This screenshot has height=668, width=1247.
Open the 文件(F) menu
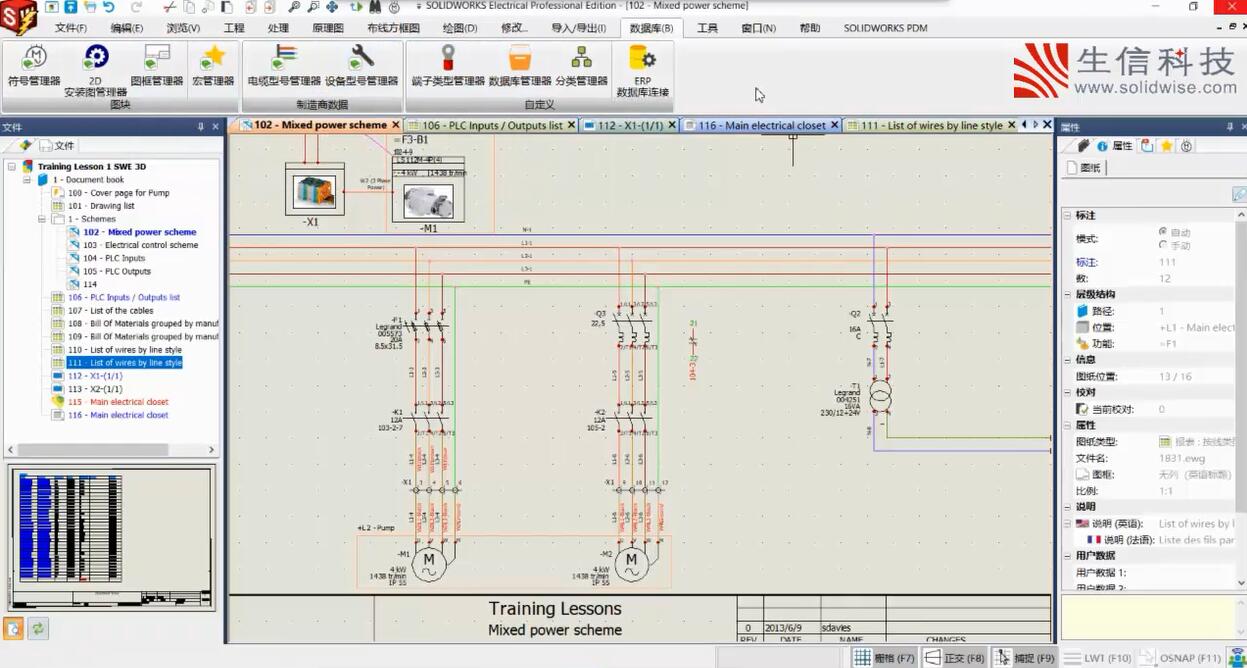point(70,28)
